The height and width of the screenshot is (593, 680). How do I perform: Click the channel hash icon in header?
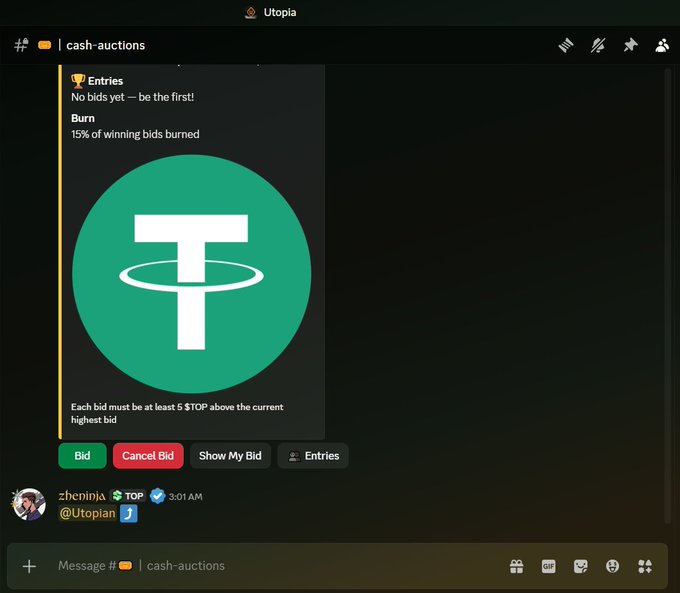[21, 45]
